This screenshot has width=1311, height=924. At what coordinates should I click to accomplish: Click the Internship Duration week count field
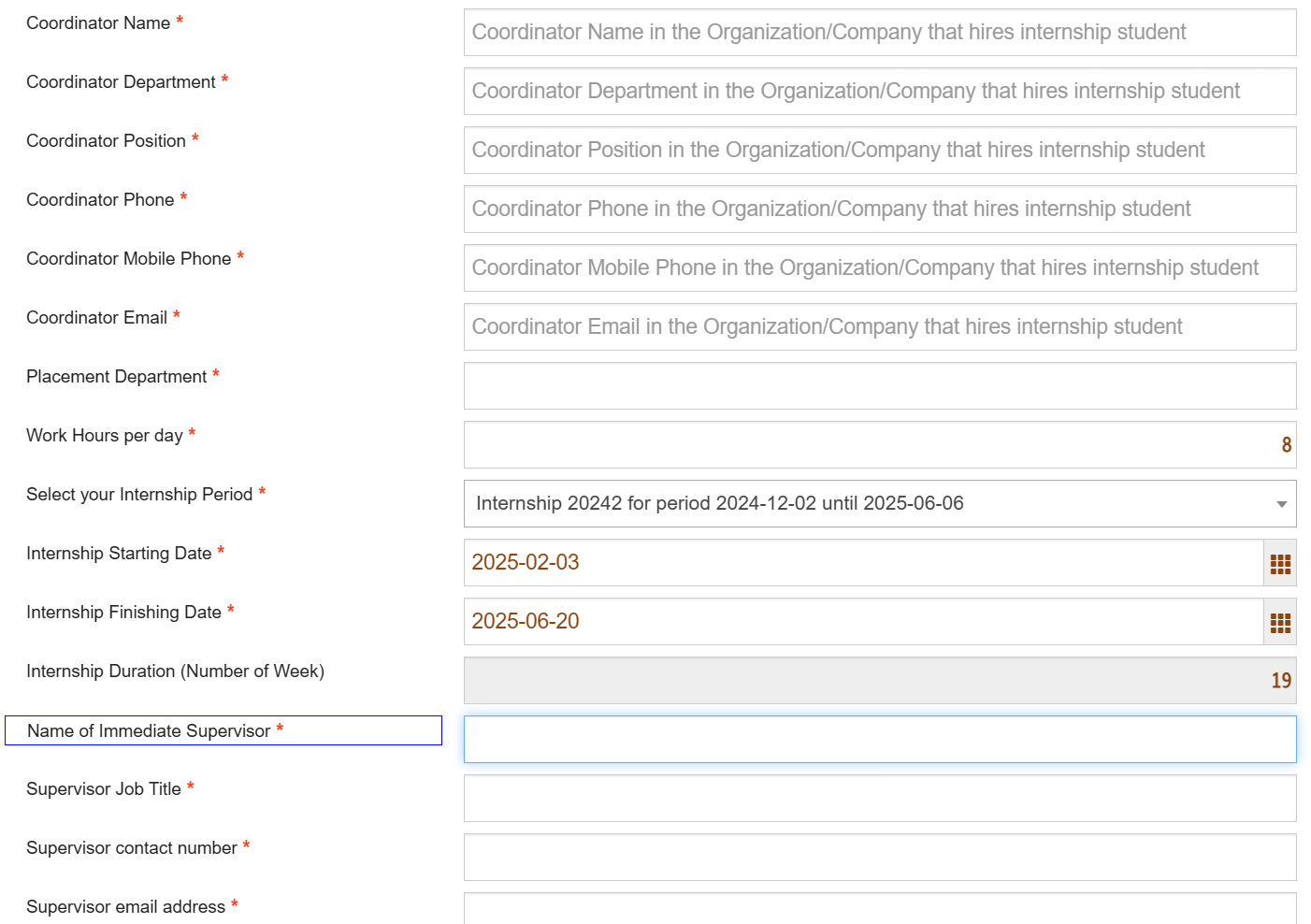point(879,681)
